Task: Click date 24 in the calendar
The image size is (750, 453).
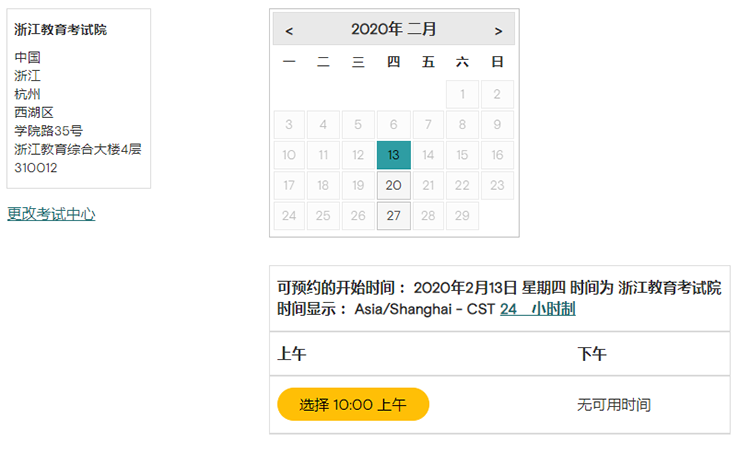Action: [x=289, y=216]
